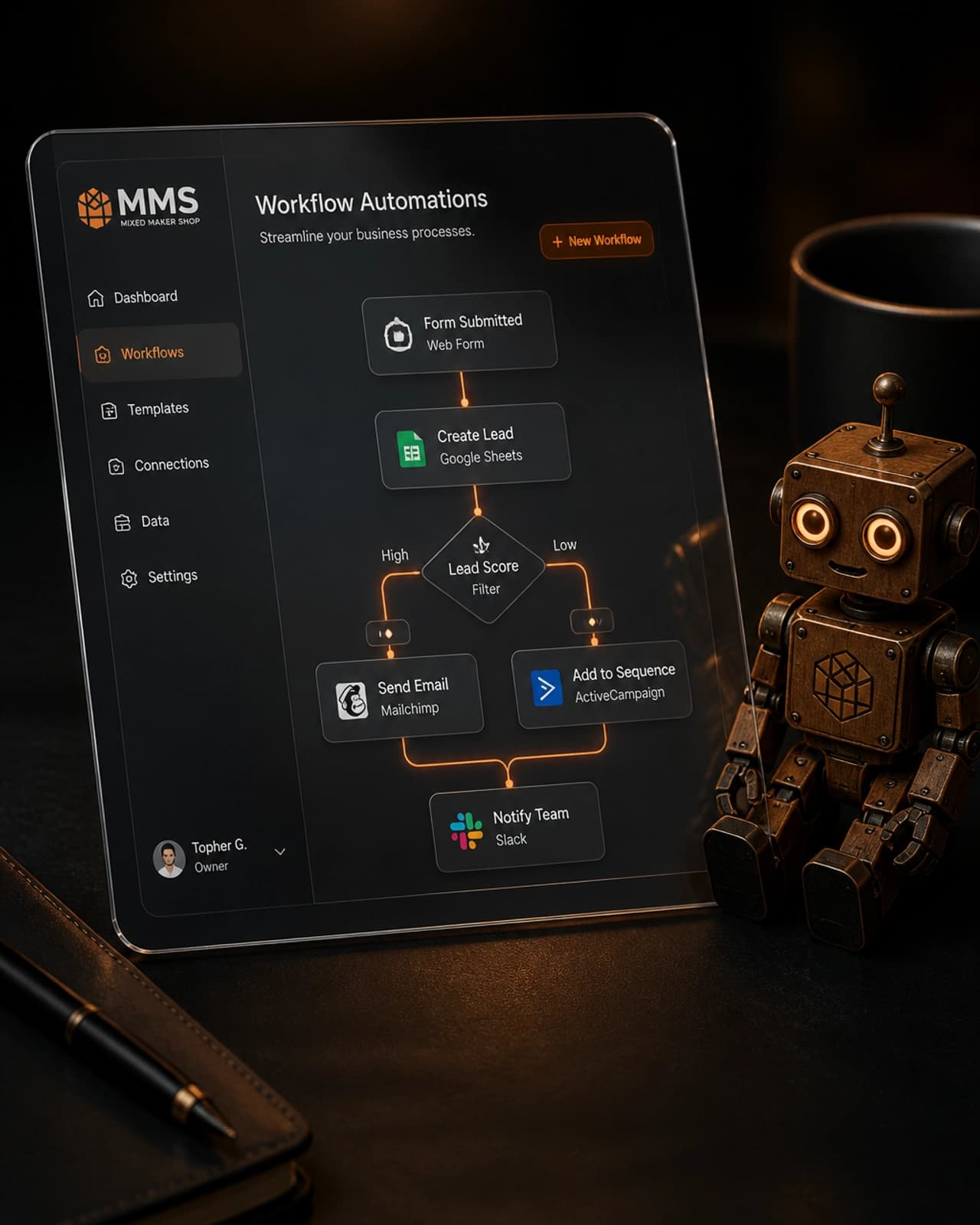Select the Create Lead node text

475,435
